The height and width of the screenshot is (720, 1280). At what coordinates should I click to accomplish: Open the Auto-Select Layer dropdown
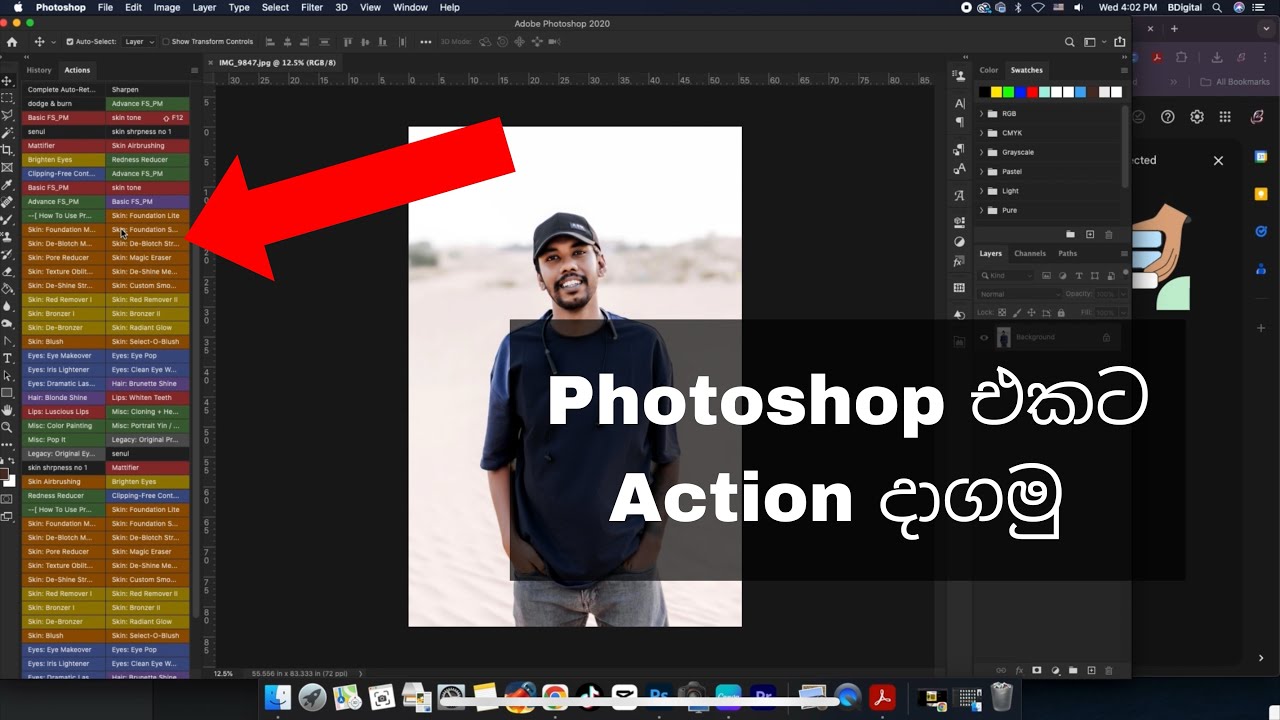point(139,42)
